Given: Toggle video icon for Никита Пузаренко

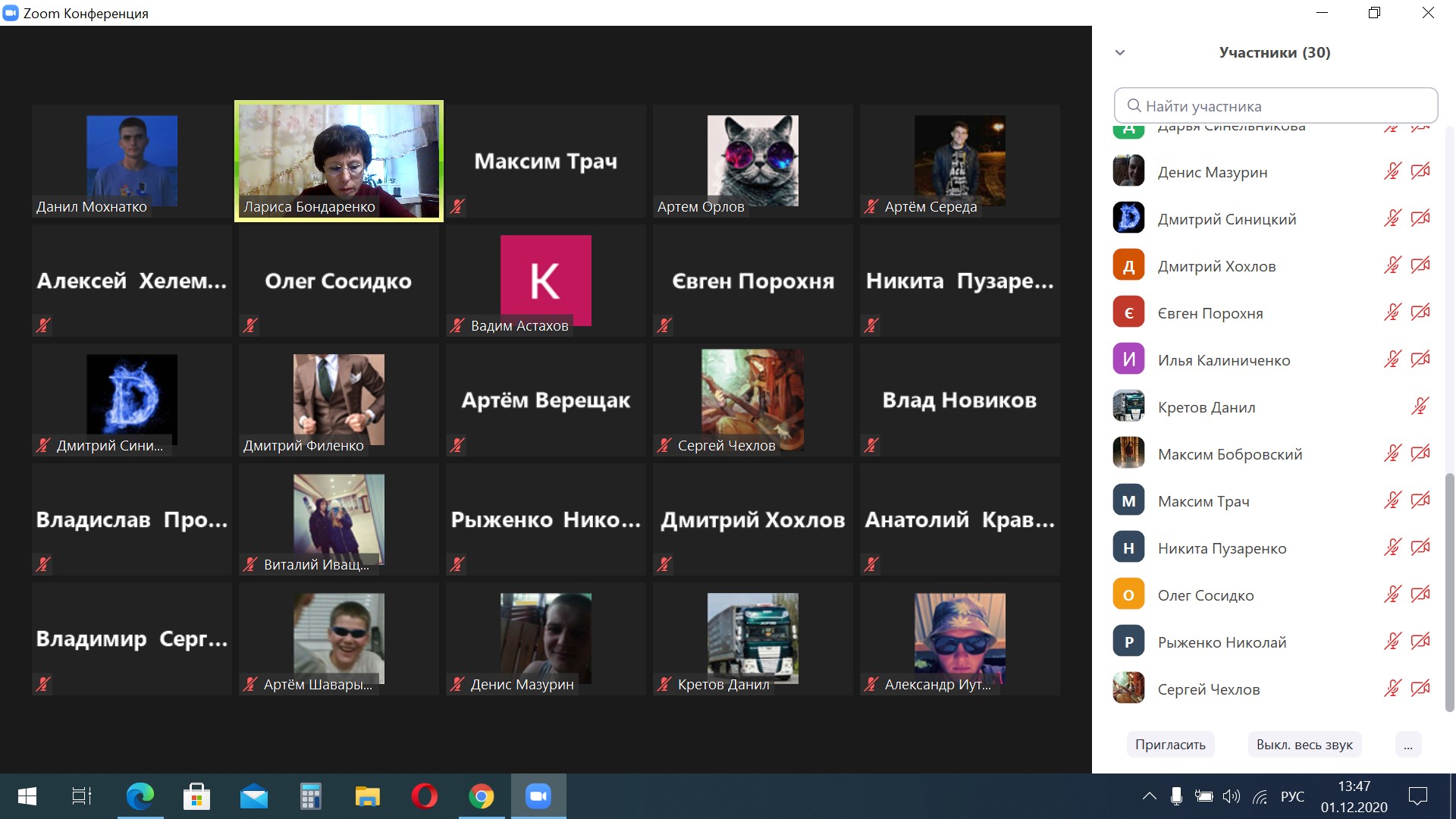Looking at the screenshot, I should [x=1420, y=548].
